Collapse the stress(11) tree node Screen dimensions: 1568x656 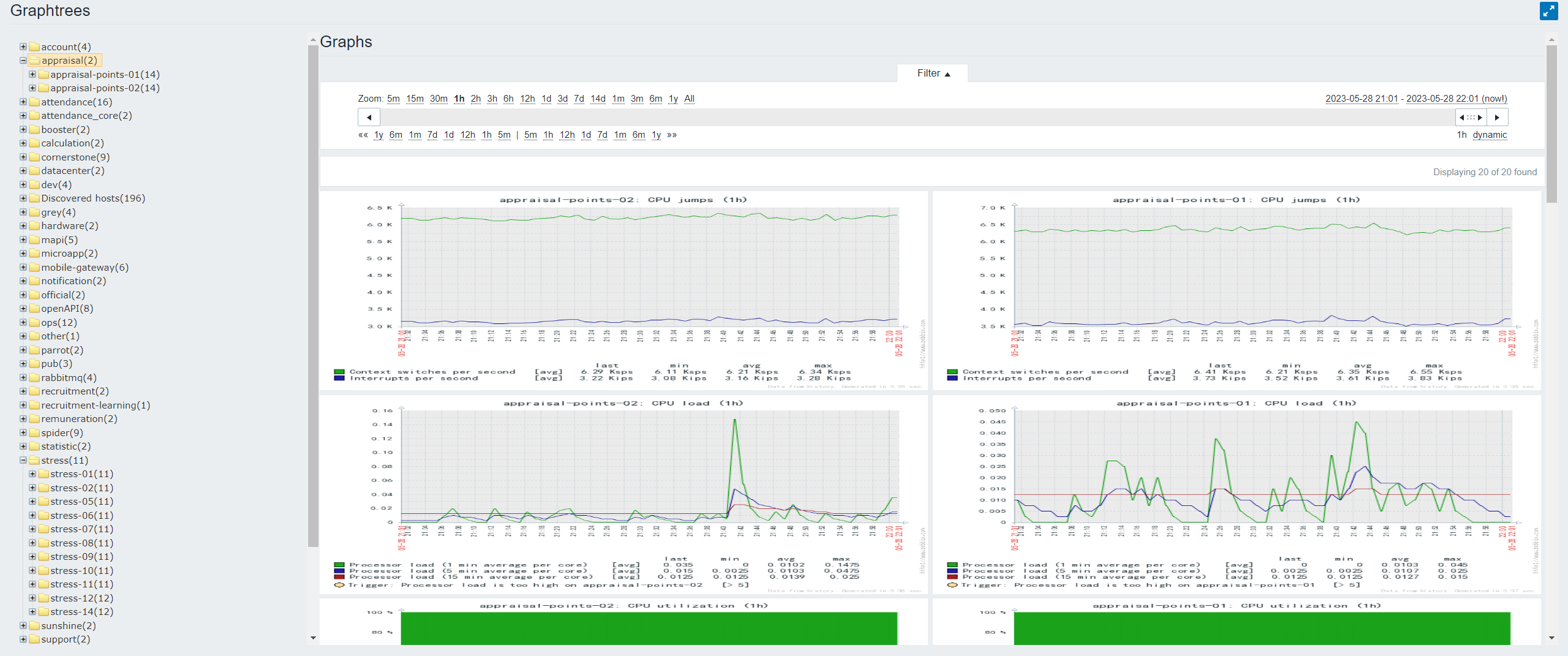click(23, 460)
